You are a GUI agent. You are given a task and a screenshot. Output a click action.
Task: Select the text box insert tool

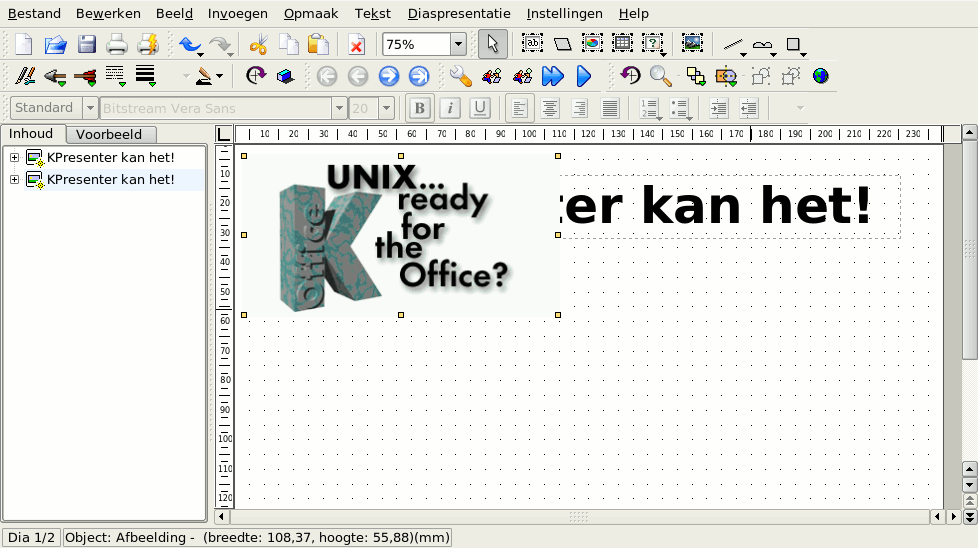pyautogui.click(x=532, y=44)
